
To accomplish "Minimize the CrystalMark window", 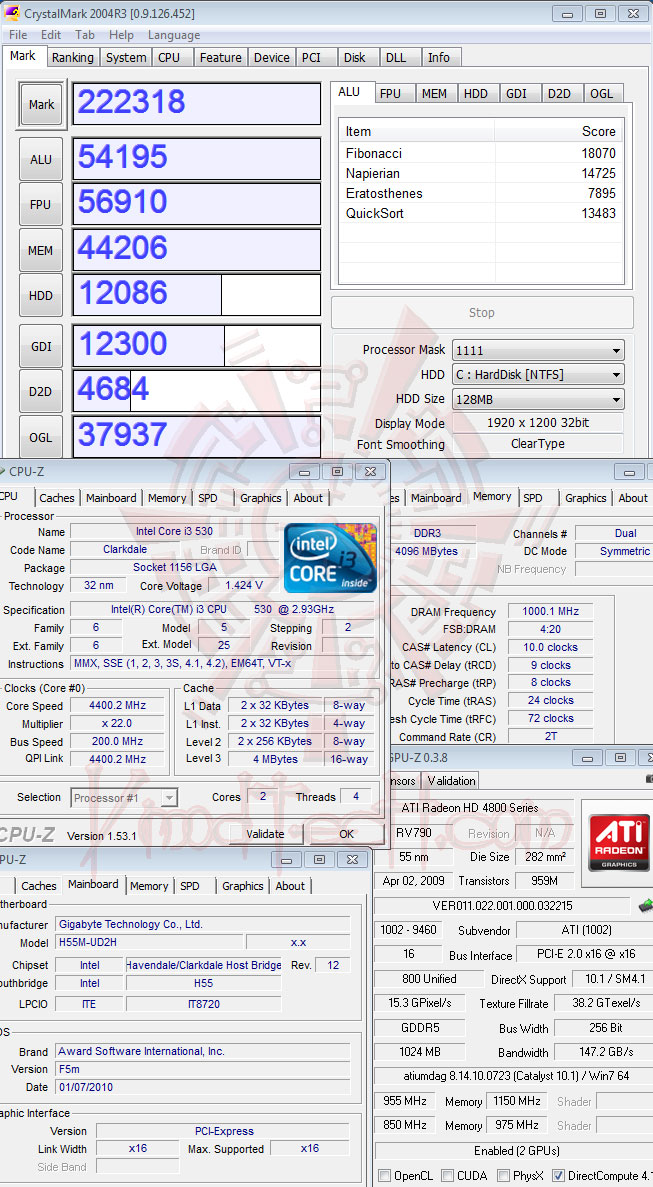I will click(x=567, y=14).
